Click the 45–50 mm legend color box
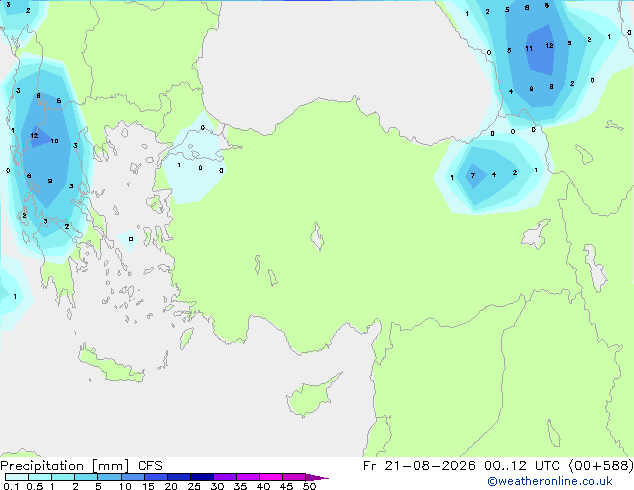Image resolution: width=634 pixels, height=490 pixels. coord(294,477)
